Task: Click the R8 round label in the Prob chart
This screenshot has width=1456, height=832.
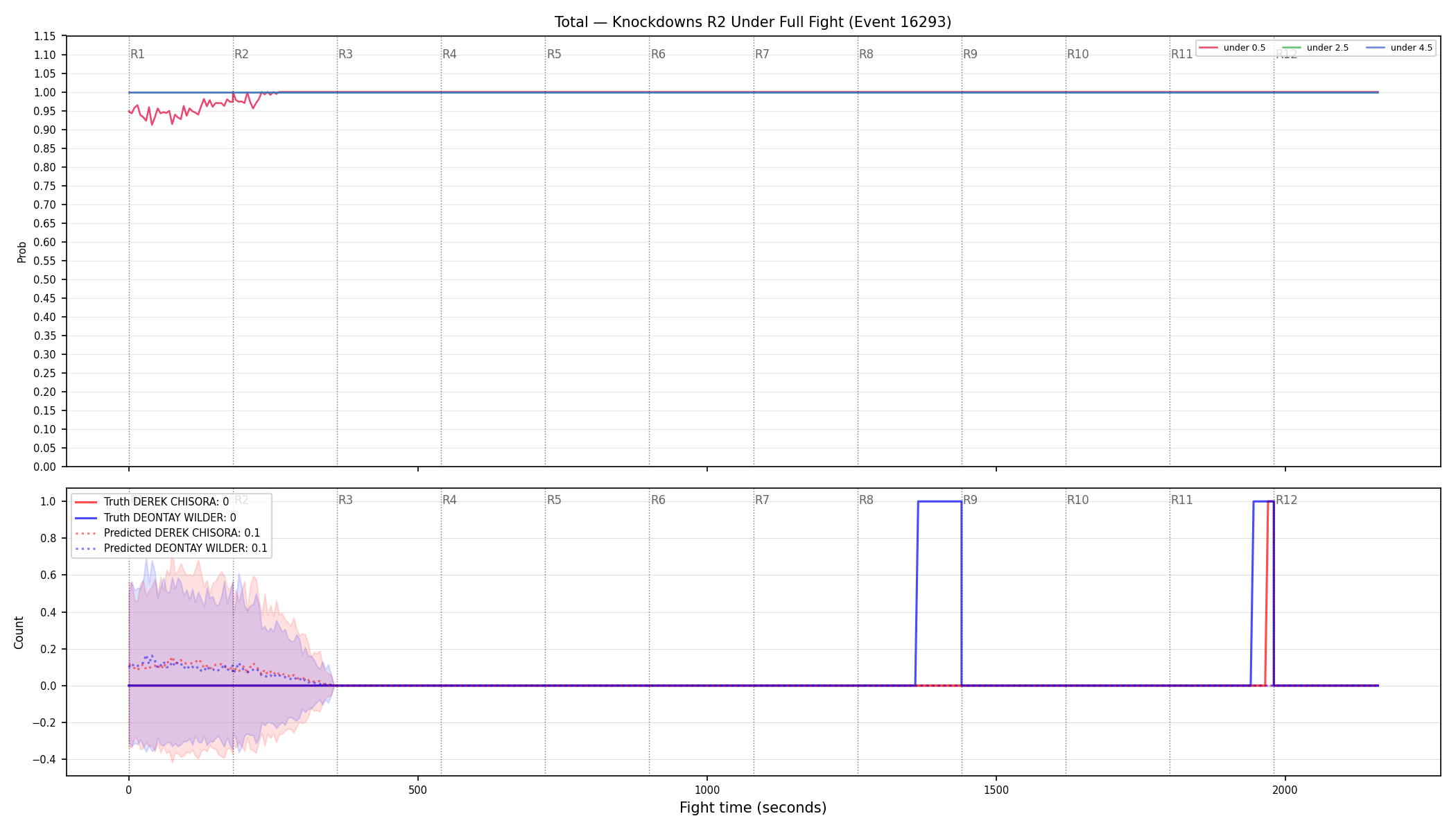Action: click(x=866, y=54)
